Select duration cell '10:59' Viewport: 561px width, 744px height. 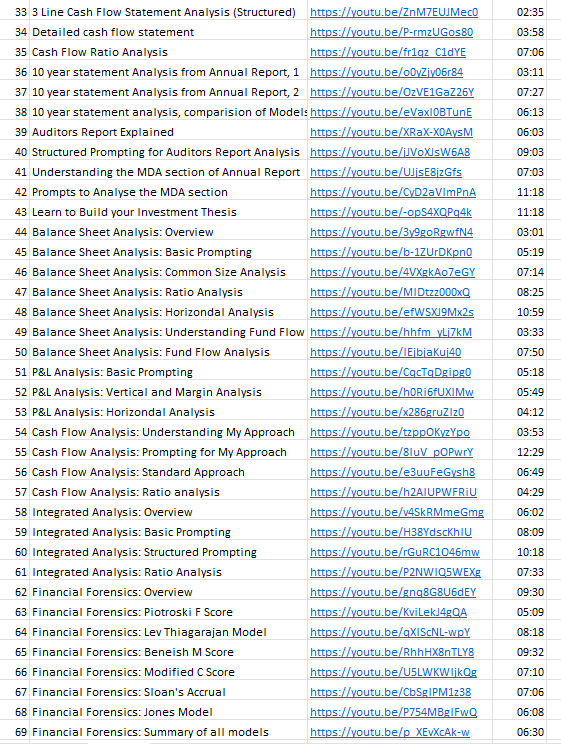[519, 312]
